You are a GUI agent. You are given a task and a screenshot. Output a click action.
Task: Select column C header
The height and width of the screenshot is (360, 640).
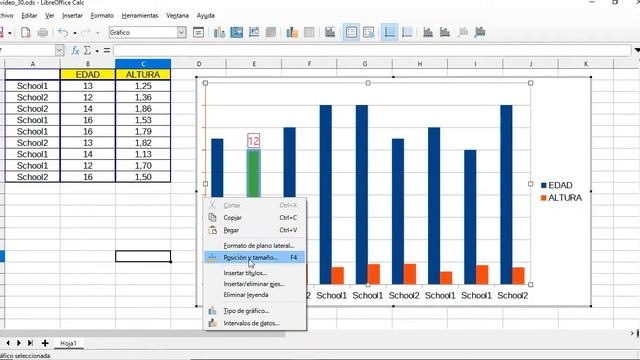click(x=143, y=64)
